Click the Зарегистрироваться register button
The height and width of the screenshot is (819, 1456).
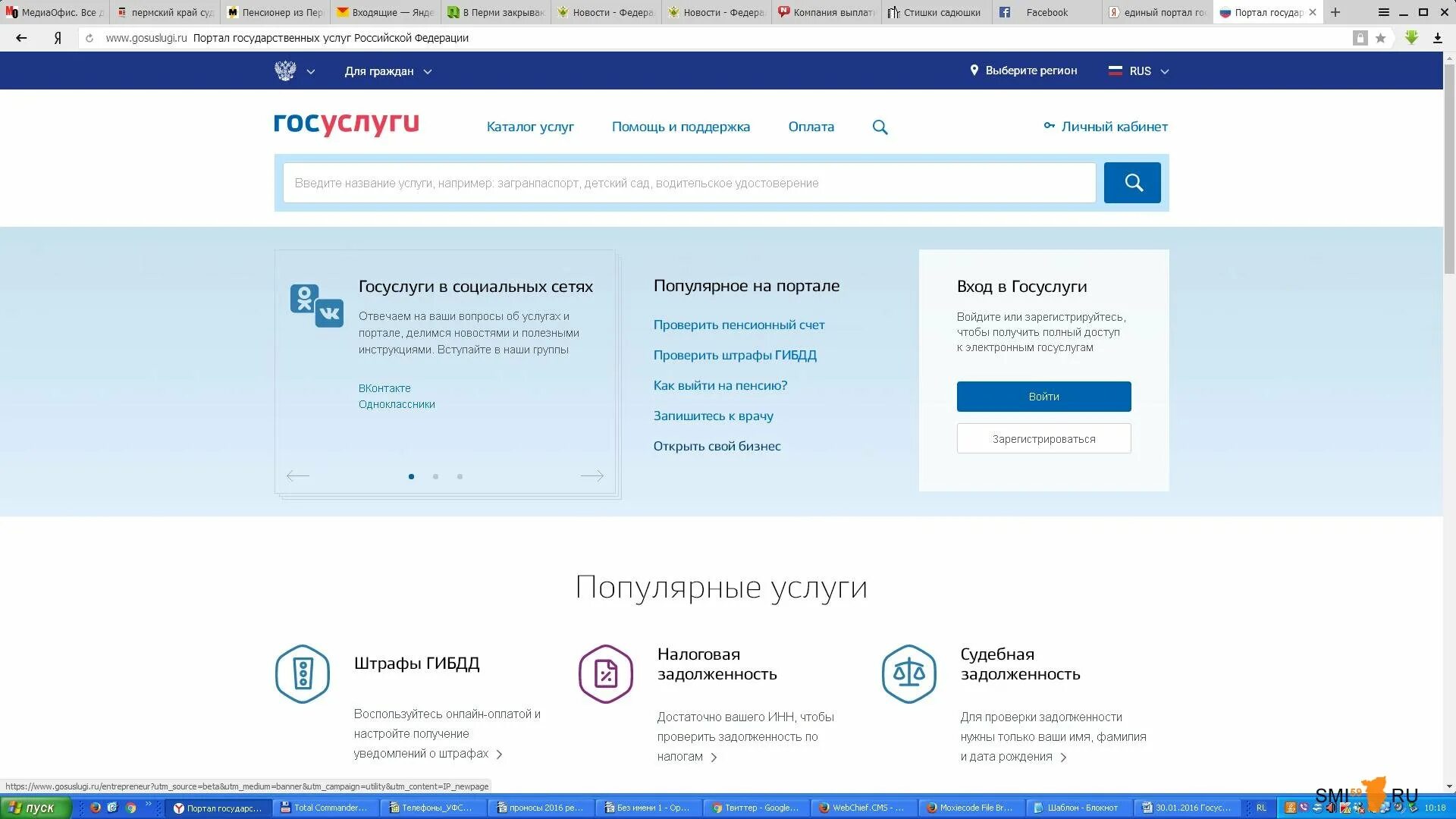1043,438
